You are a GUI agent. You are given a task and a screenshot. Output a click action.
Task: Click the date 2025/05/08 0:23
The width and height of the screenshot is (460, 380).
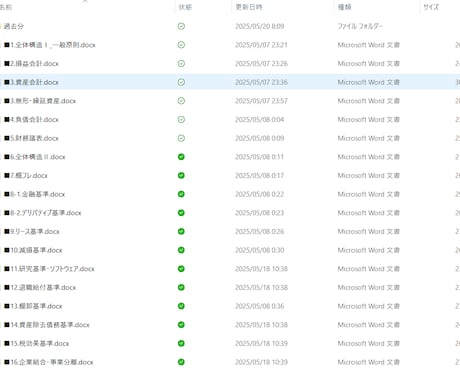tap(260, 213)
